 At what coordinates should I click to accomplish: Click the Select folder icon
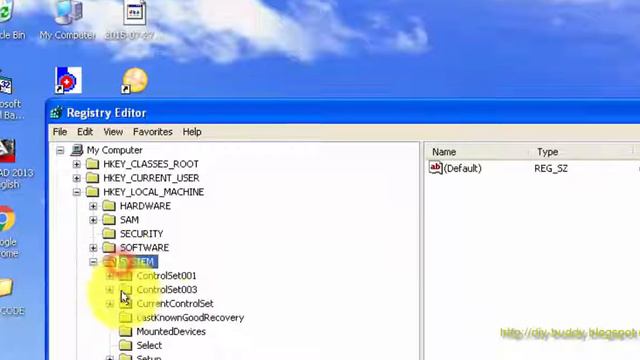[x=126, y=345]
